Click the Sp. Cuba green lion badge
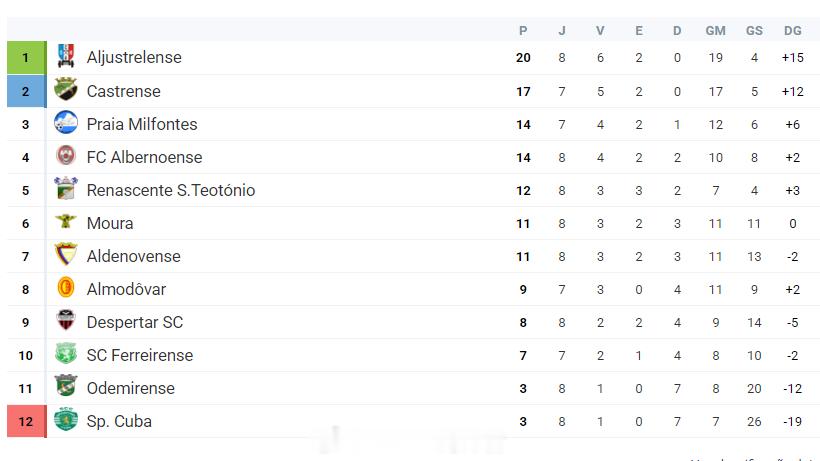Viewport: 820px width, 461px height. pyautogui.click(x=66, y=420)
